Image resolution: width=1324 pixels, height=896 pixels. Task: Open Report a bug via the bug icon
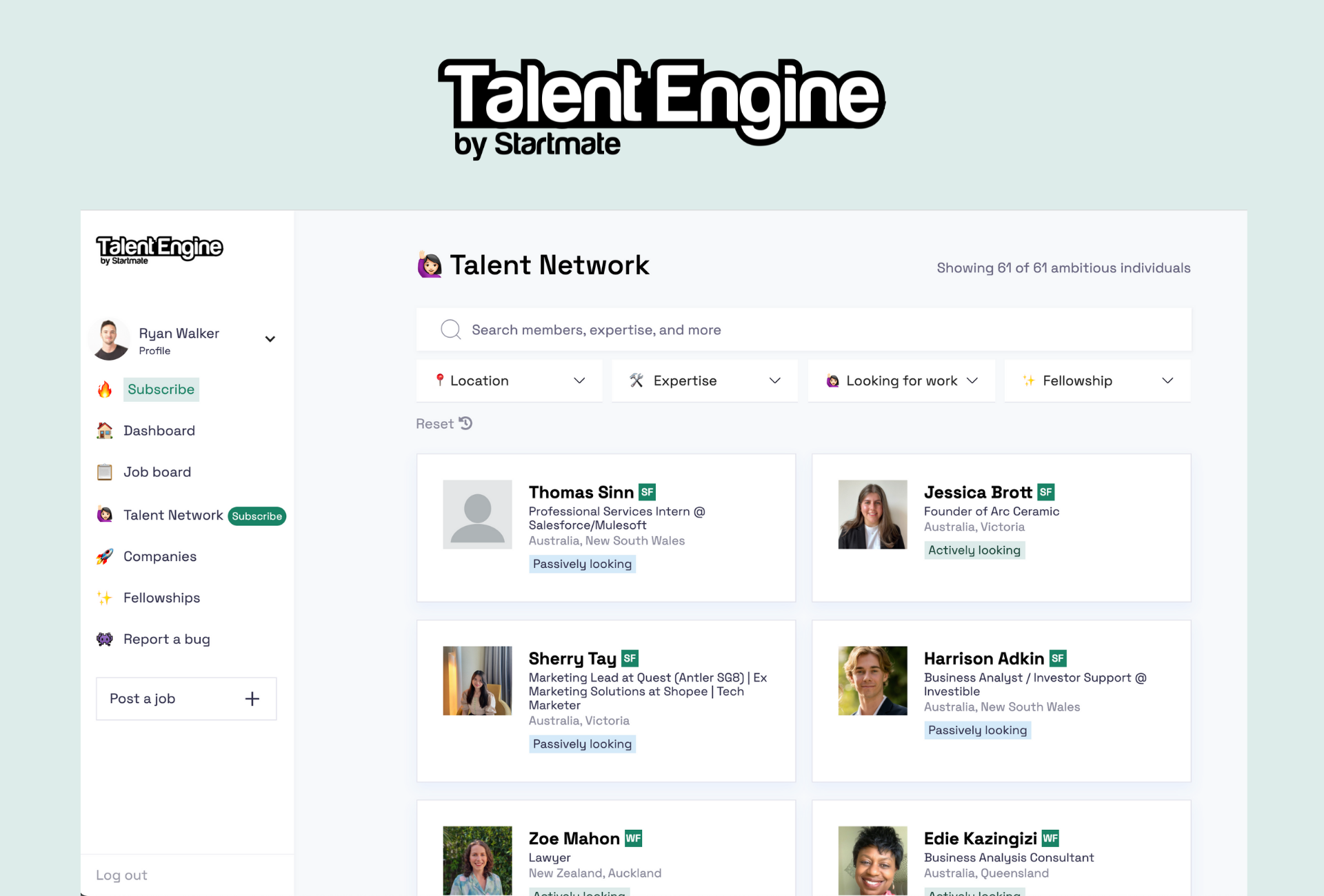point(104,639)
